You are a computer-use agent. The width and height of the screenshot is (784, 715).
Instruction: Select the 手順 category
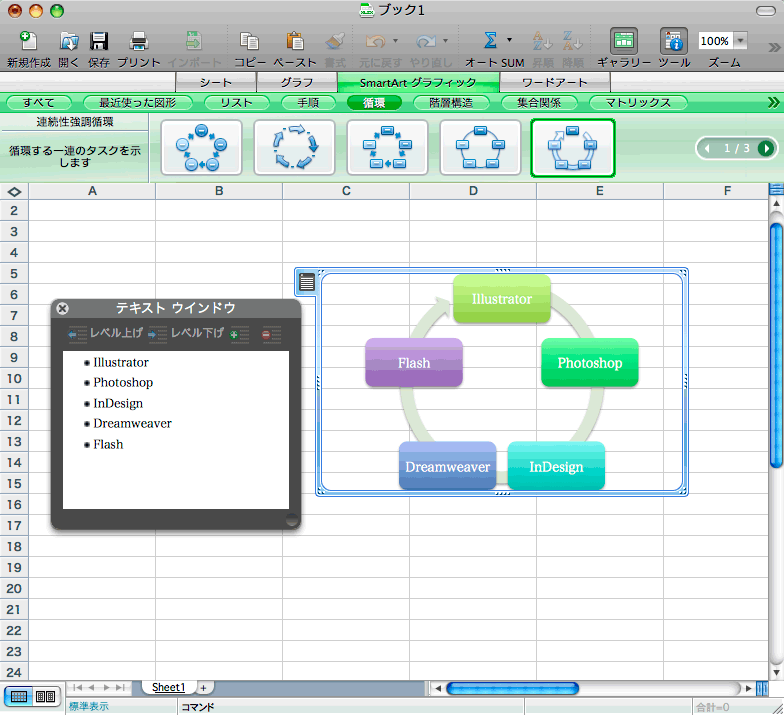(x=308, y=102)
